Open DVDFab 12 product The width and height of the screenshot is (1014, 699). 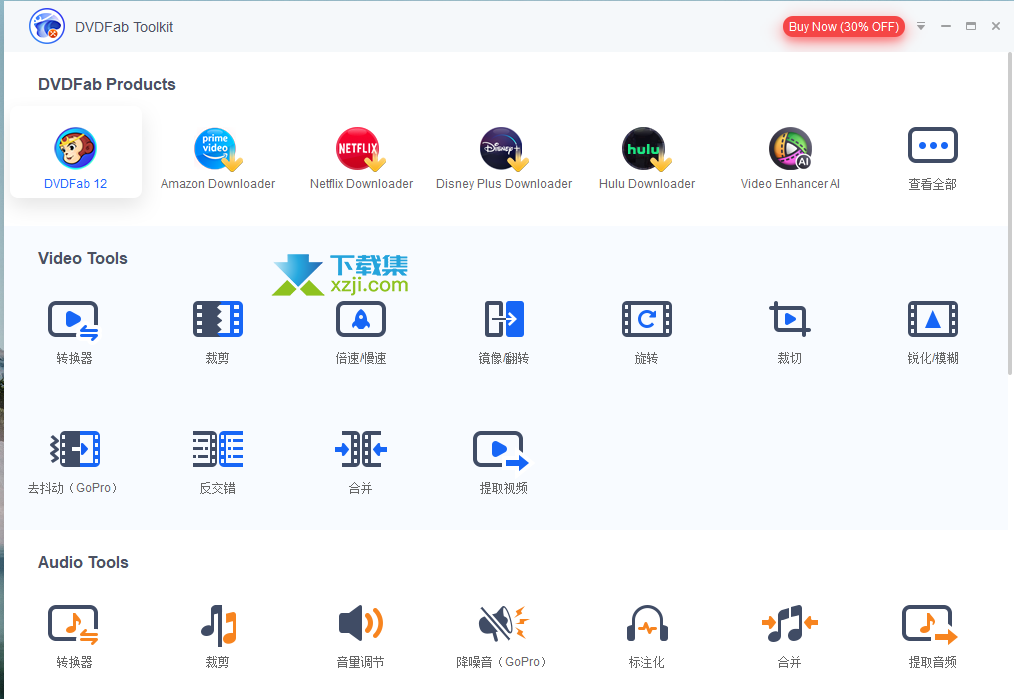coord(76,153)
